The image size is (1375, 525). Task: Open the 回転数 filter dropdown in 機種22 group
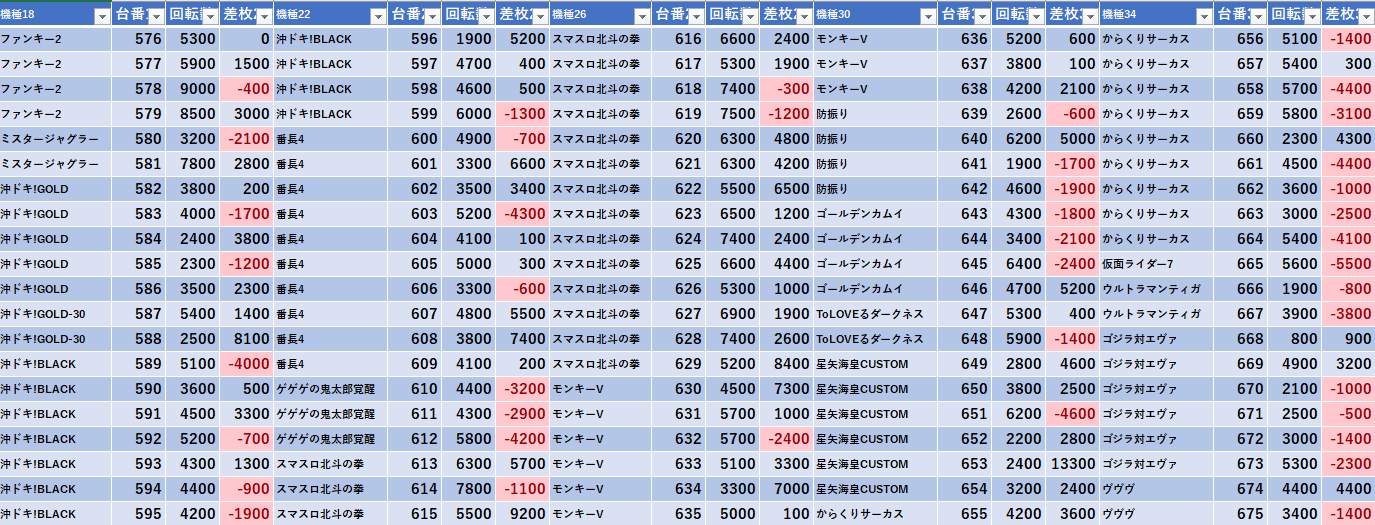point(486,16)
